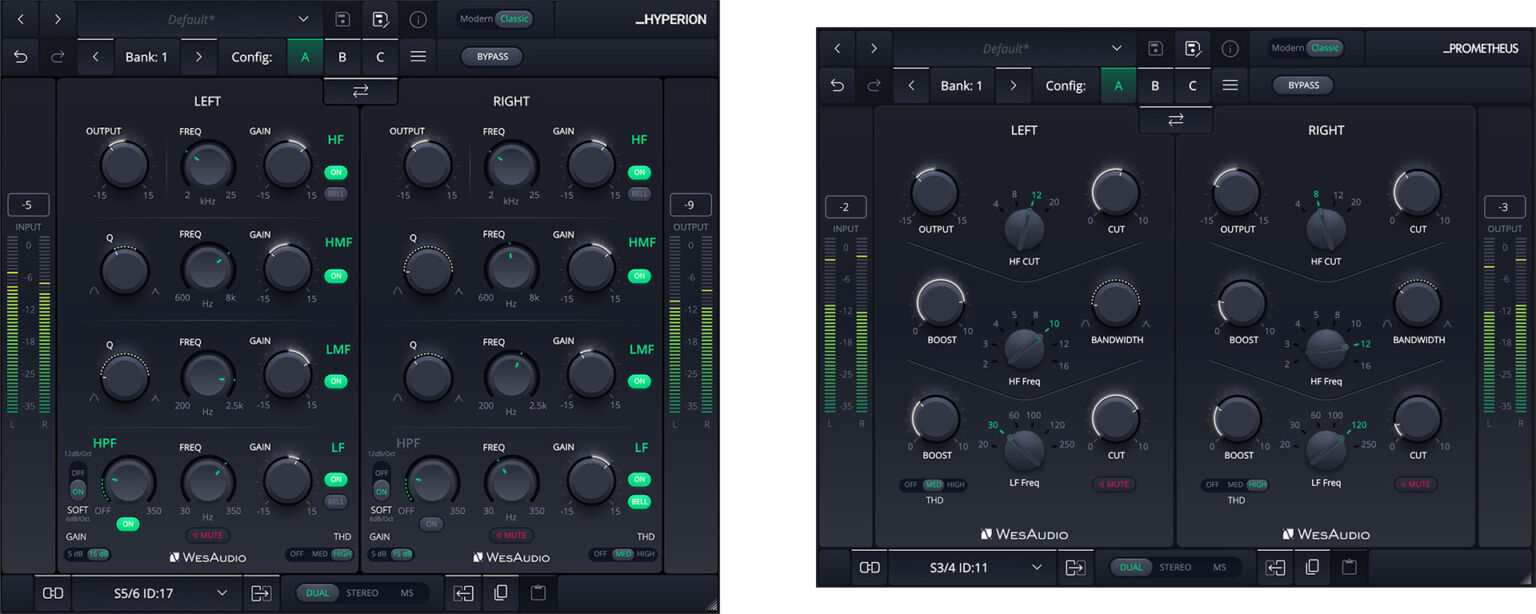Select next bank in Prometheus
This screenshot has width=1536, height=614.
click(x=1013, y=86)
